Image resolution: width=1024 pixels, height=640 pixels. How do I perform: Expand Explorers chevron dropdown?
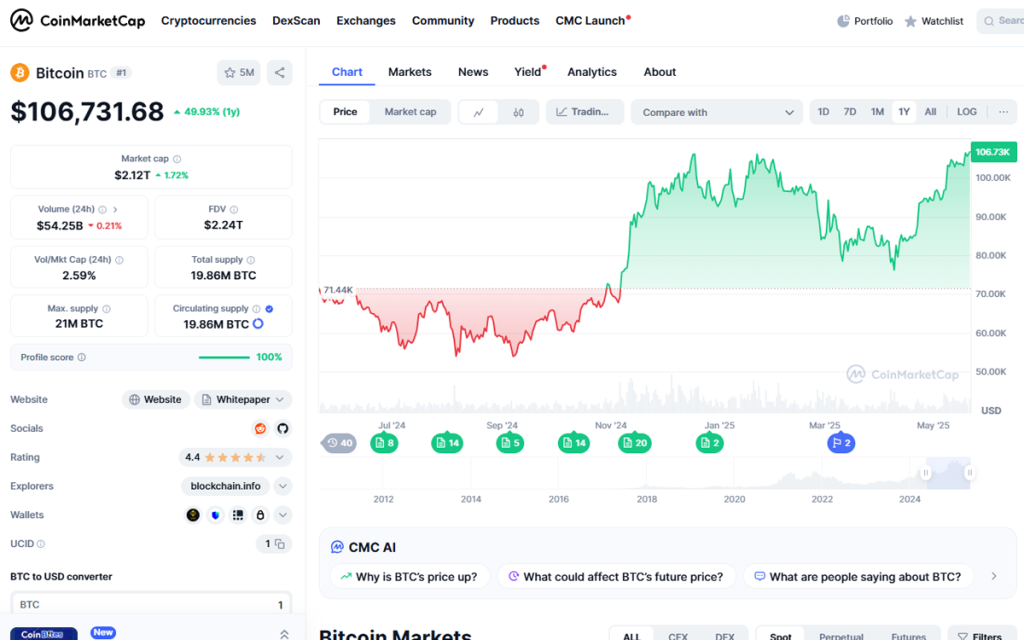coord(283,487)
